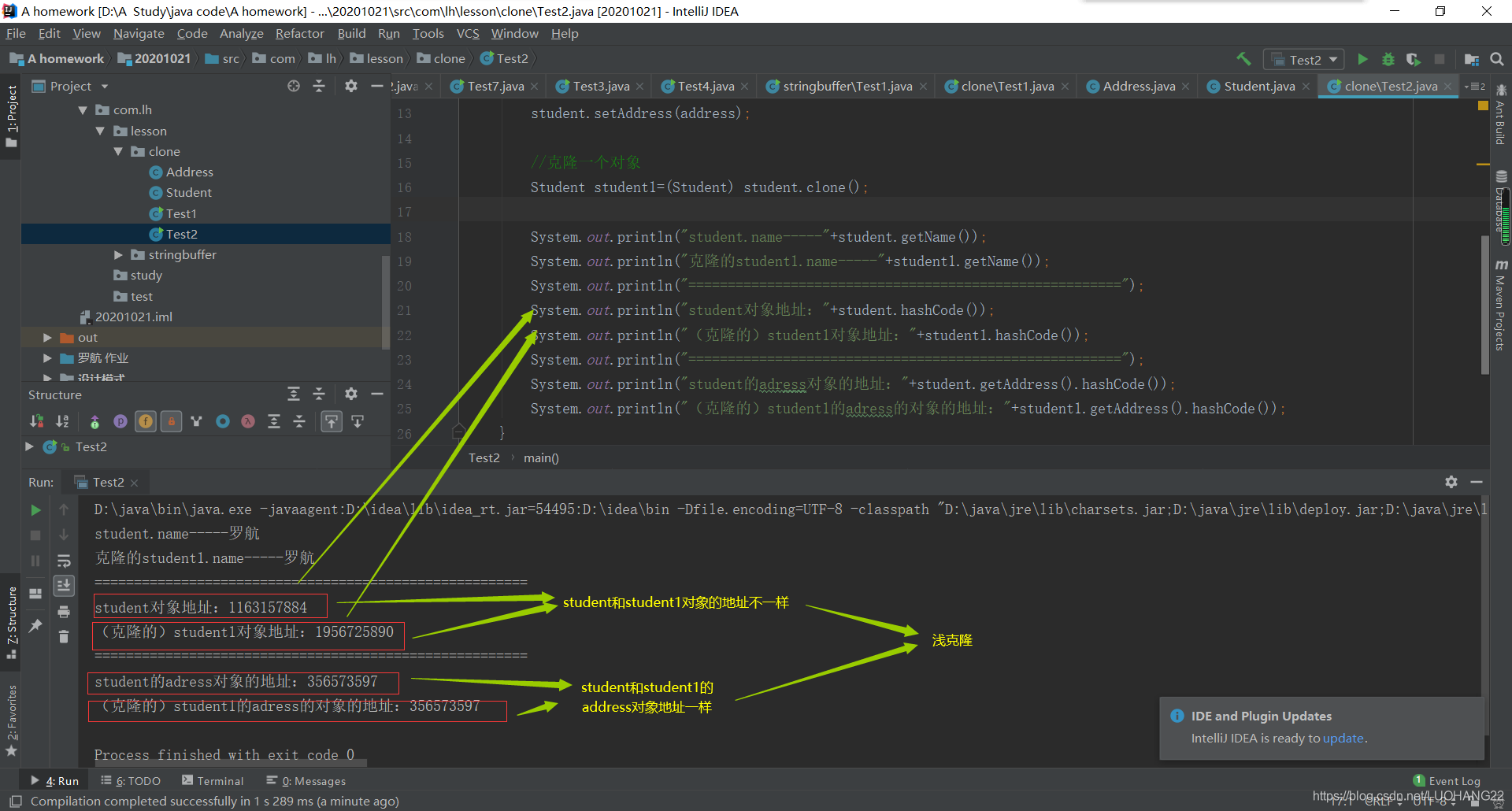Viewport: 1512px width, 811px height.
Task: Open the Event Log
Action: 1447,781
